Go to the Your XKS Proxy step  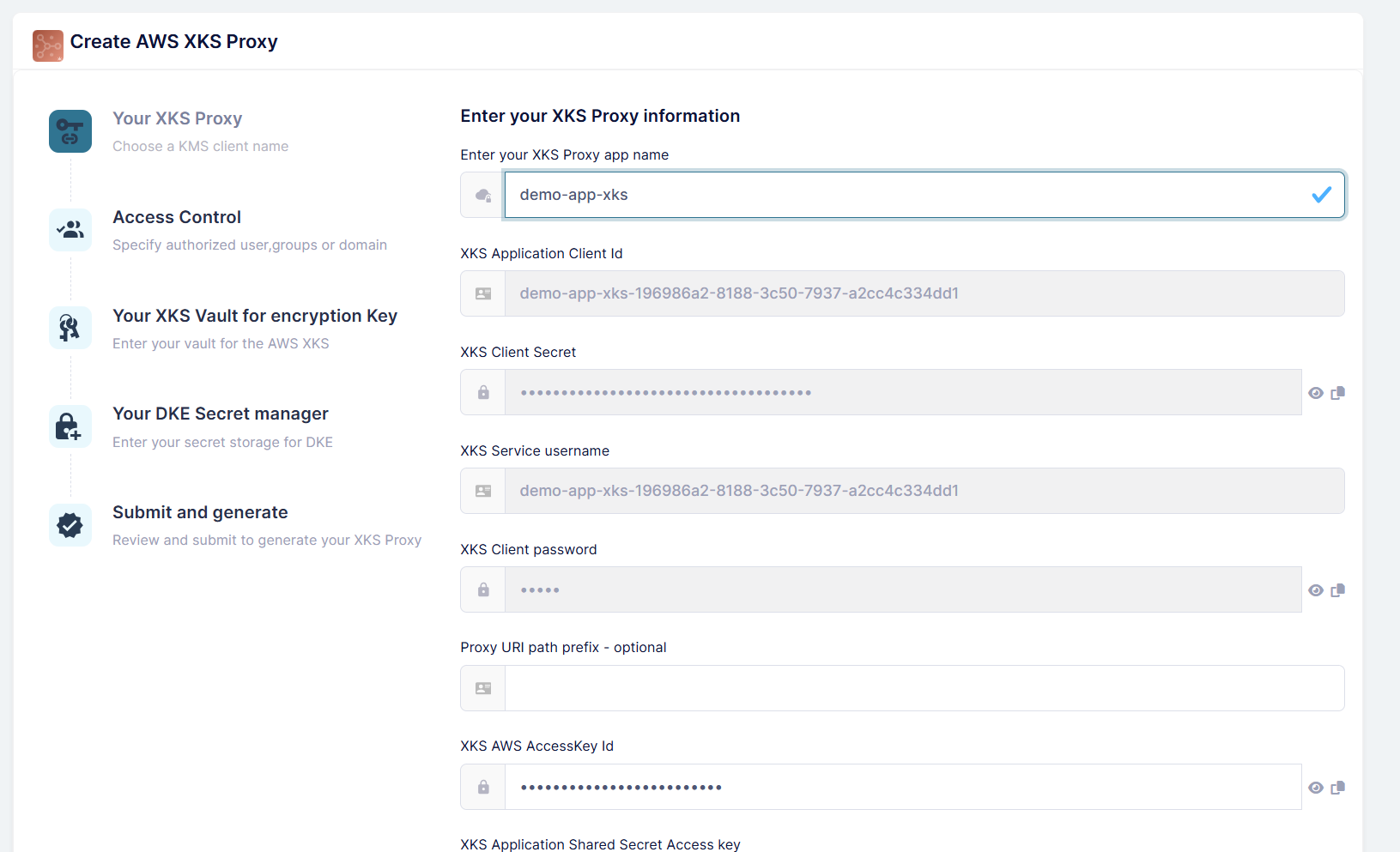(178, 118)
